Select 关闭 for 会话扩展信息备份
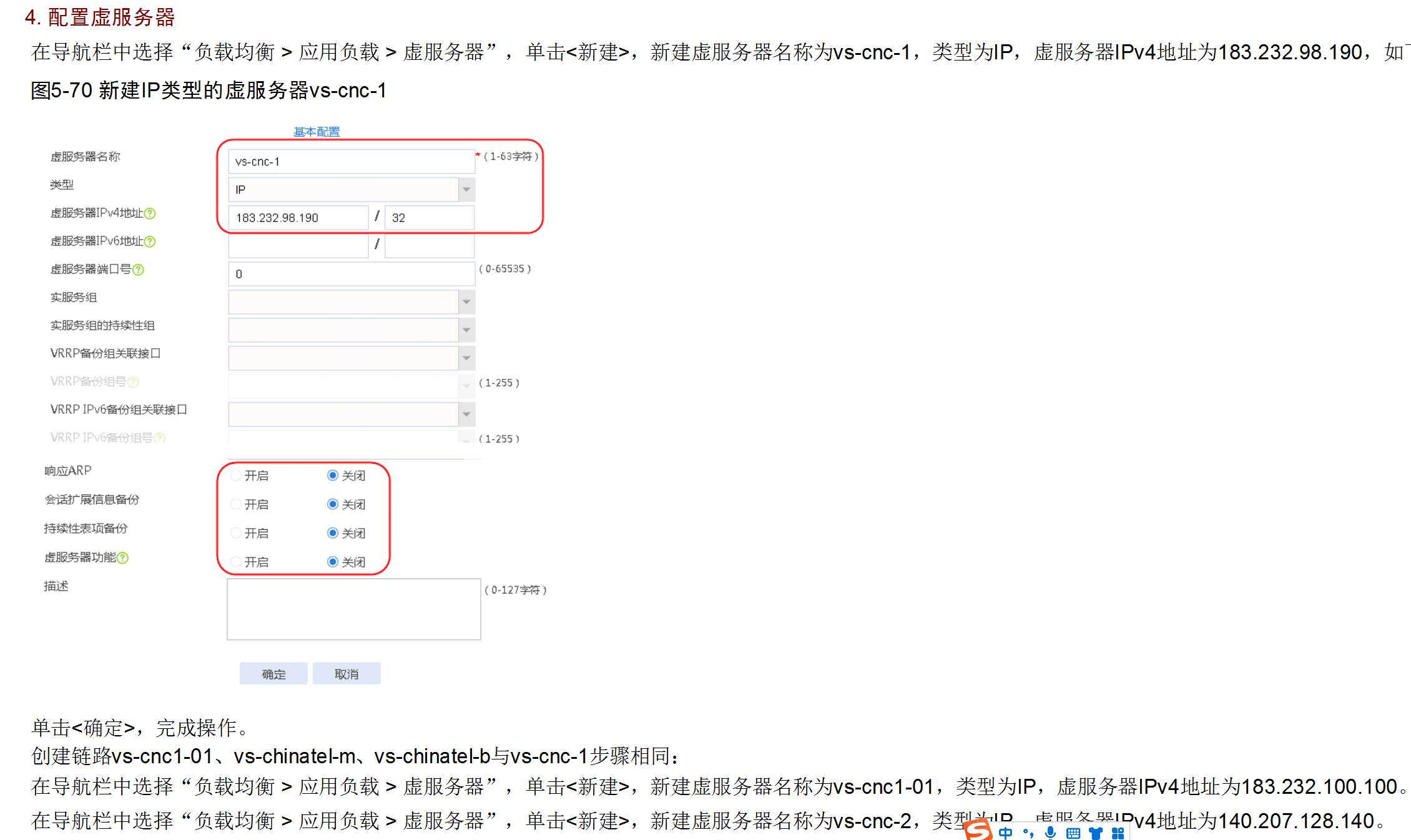 333,504
